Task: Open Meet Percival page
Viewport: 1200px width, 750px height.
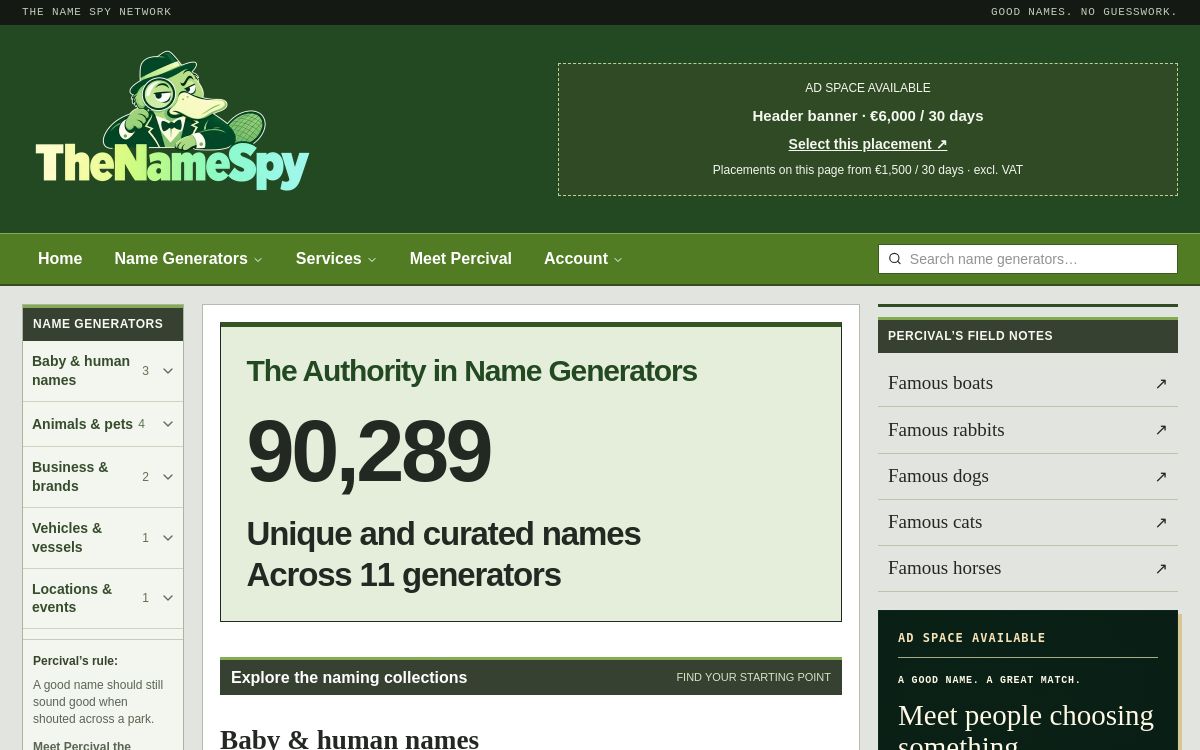Action: [x=461, y=259]
